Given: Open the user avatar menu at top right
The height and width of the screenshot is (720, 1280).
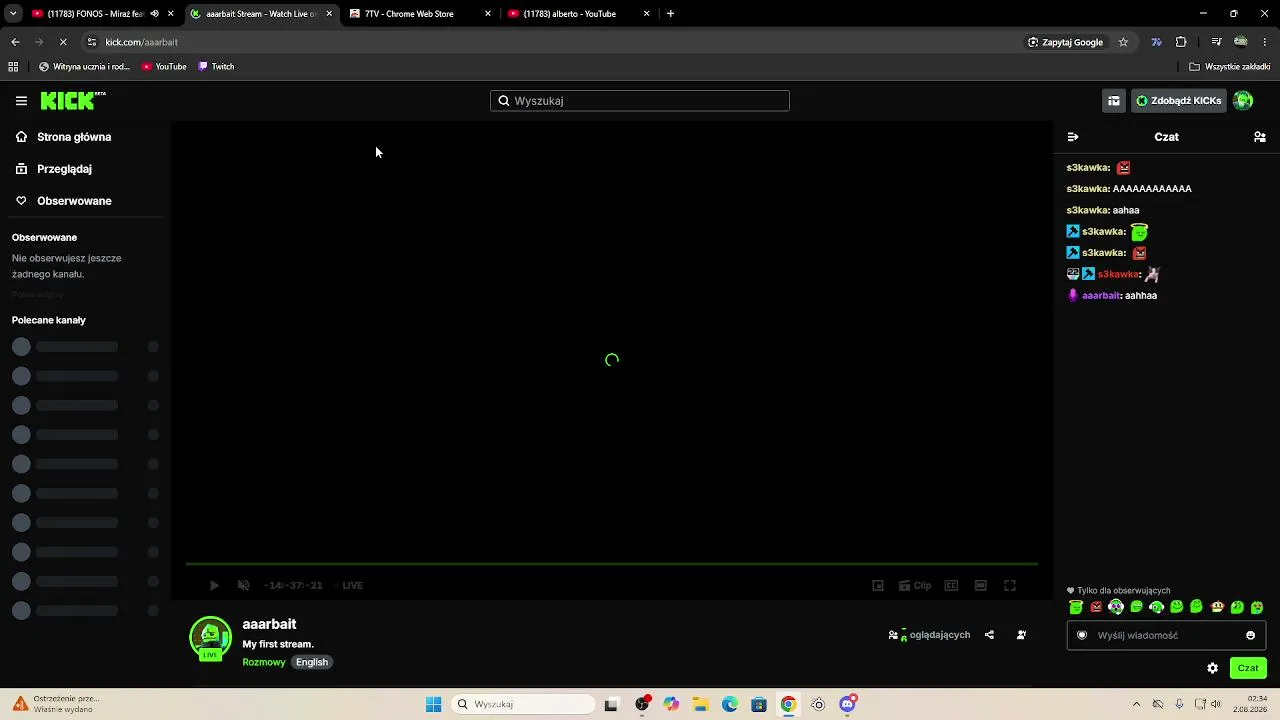Looking at the screenshot, I should tap(1243, 100).
